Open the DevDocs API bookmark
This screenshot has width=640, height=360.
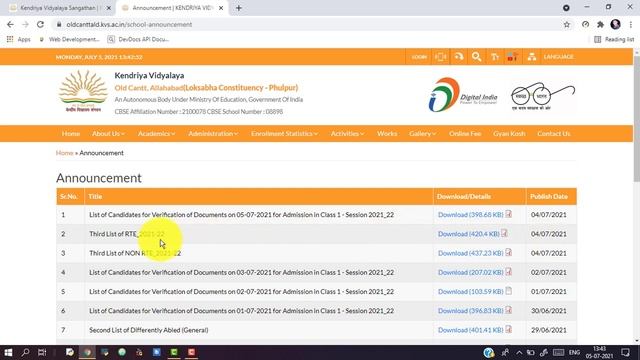coord(138,39)
